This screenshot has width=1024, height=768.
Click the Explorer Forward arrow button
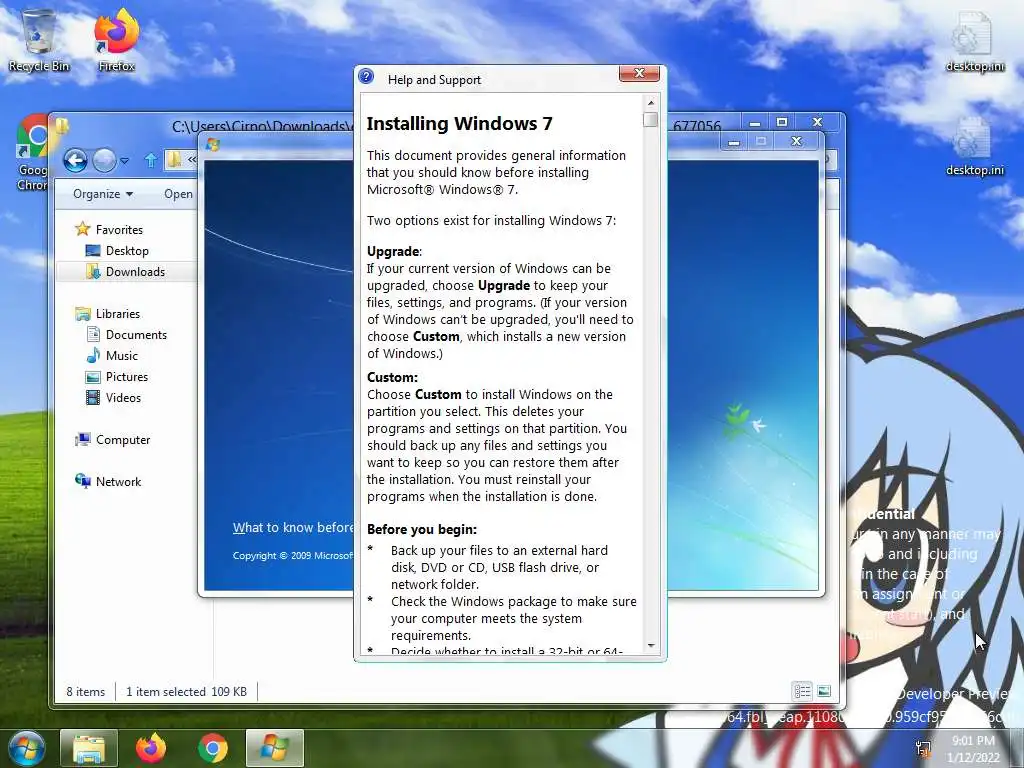point(104,160)
